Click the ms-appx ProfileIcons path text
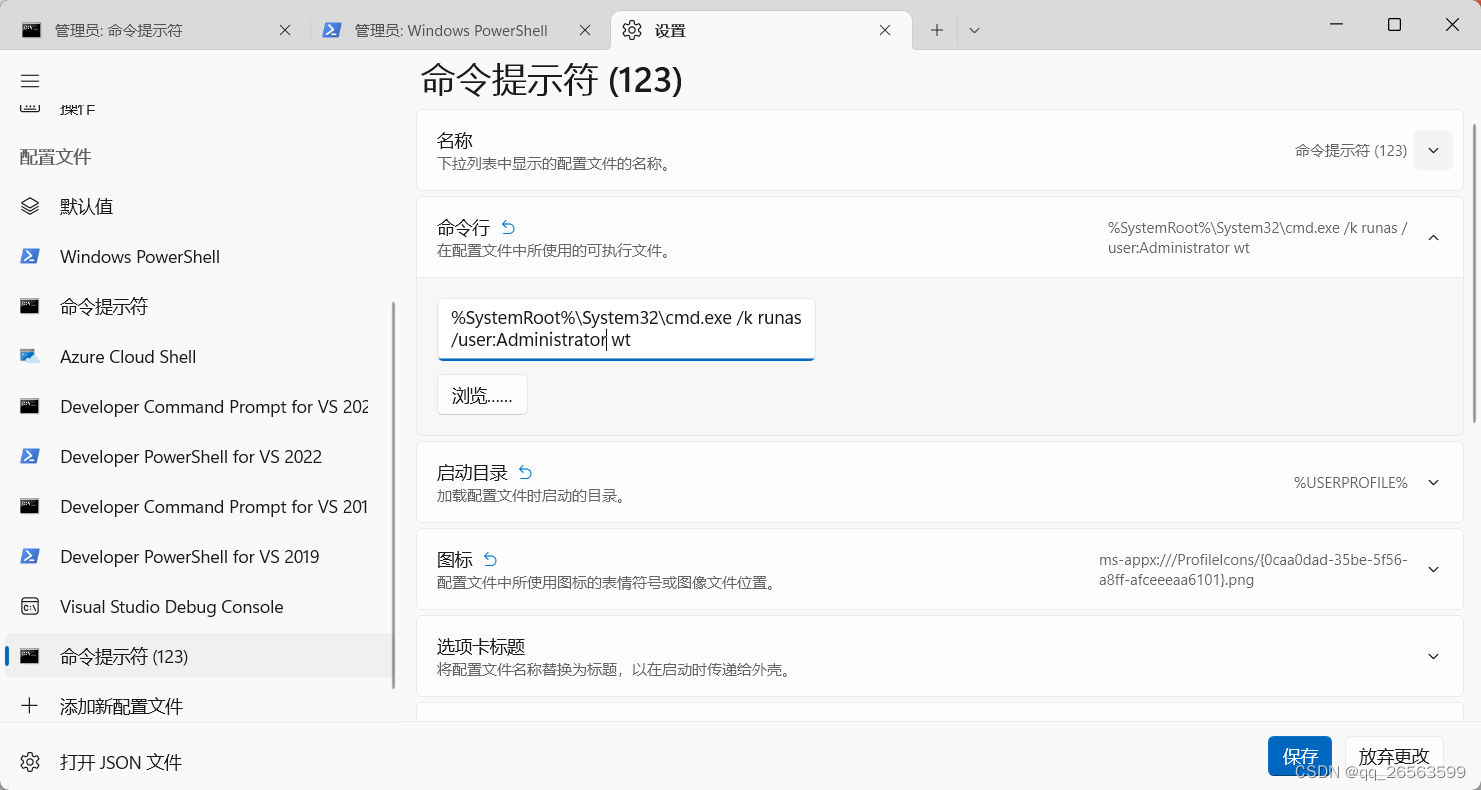Image resolution: width=1481 pixels, height=790 pixels. 1253,569
